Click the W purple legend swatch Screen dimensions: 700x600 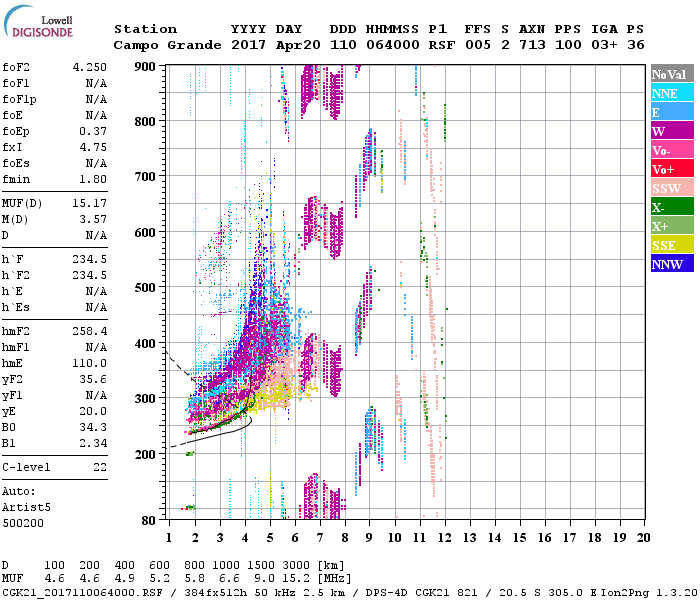tap(672, 131)
